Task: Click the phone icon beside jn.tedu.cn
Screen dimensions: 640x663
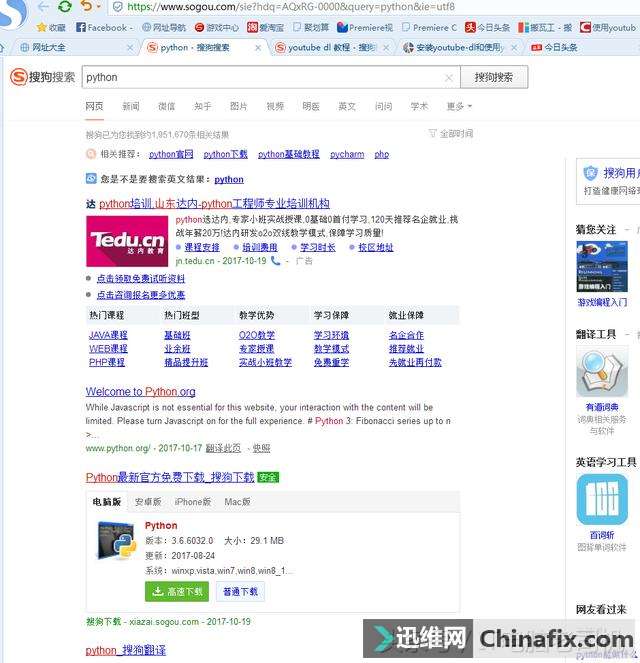Action: click(x=275, y=260)
